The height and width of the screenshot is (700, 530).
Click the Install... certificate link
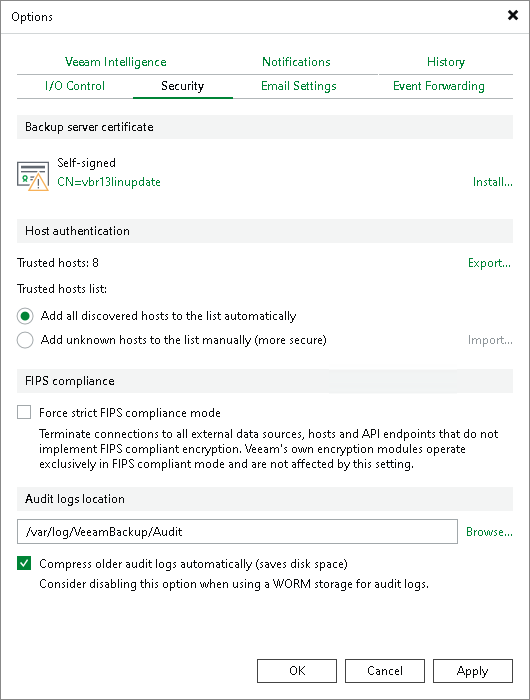coord(492,182)
